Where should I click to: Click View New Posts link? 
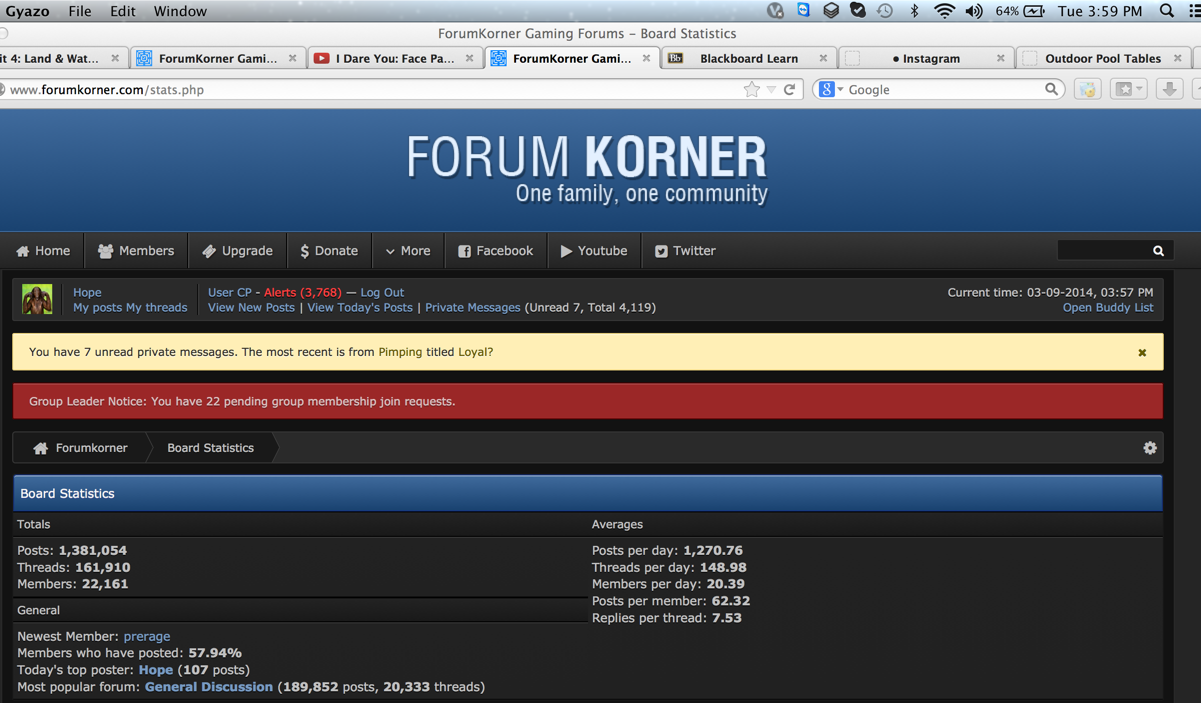(251, 307)
